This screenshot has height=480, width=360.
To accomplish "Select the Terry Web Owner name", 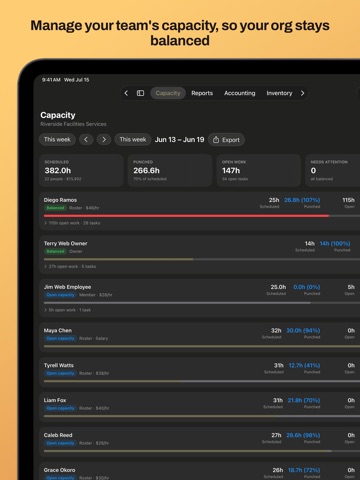I will (x=66, y=243).
